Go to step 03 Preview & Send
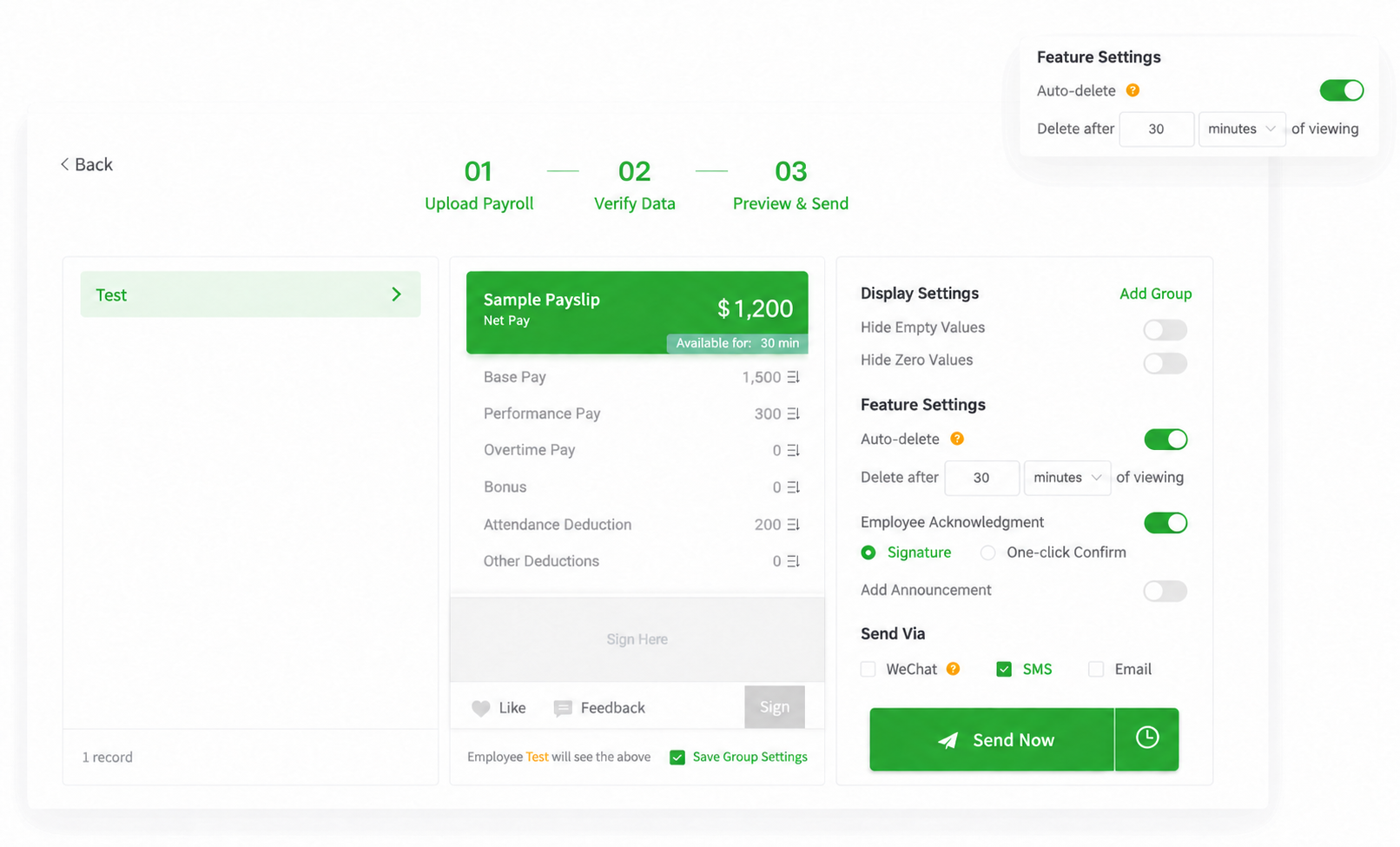1400x847 pixels. coord(790,185)
